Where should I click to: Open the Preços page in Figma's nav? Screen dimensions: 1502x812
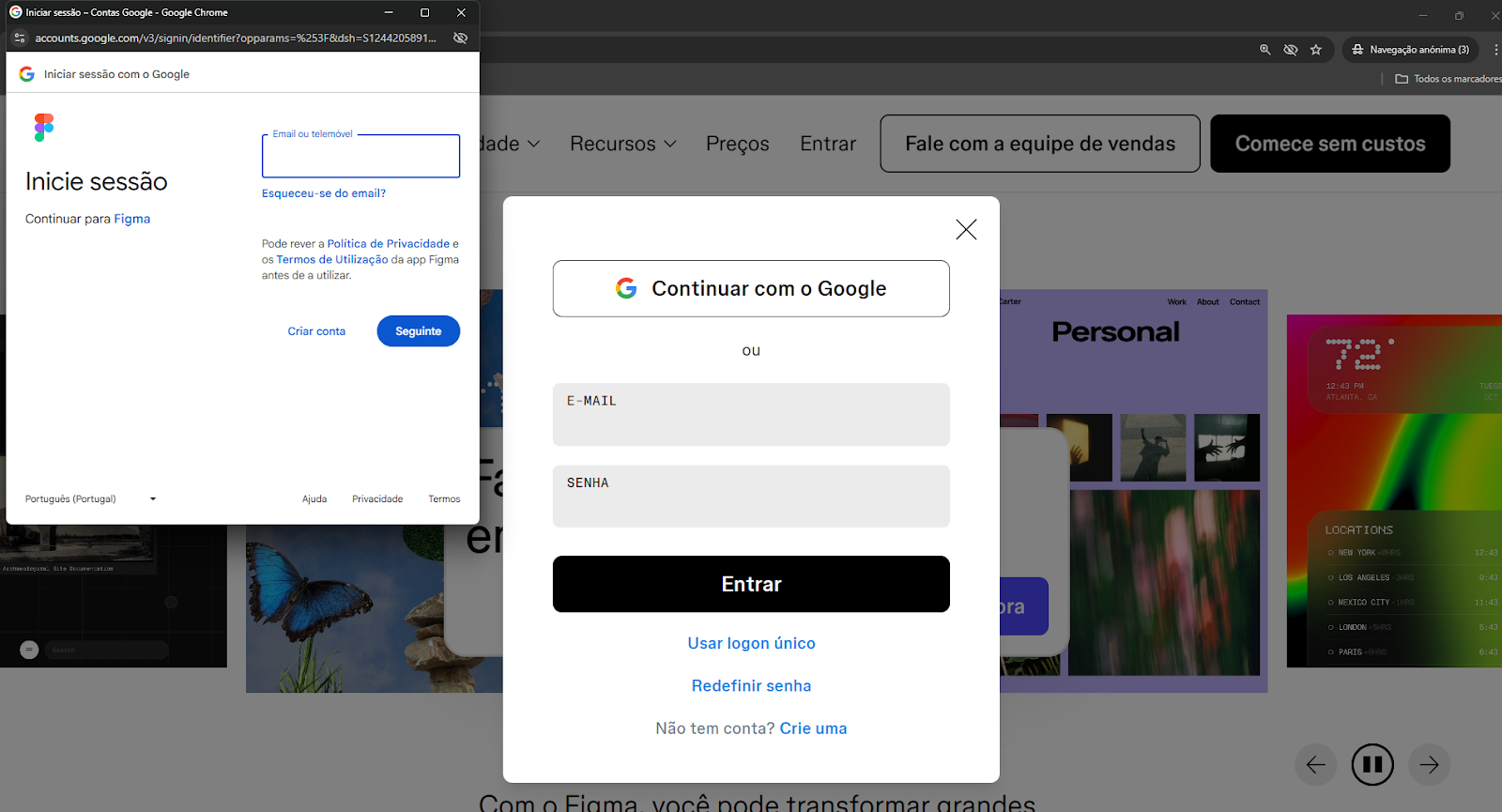pyautogui.click(x=738, y=144)
